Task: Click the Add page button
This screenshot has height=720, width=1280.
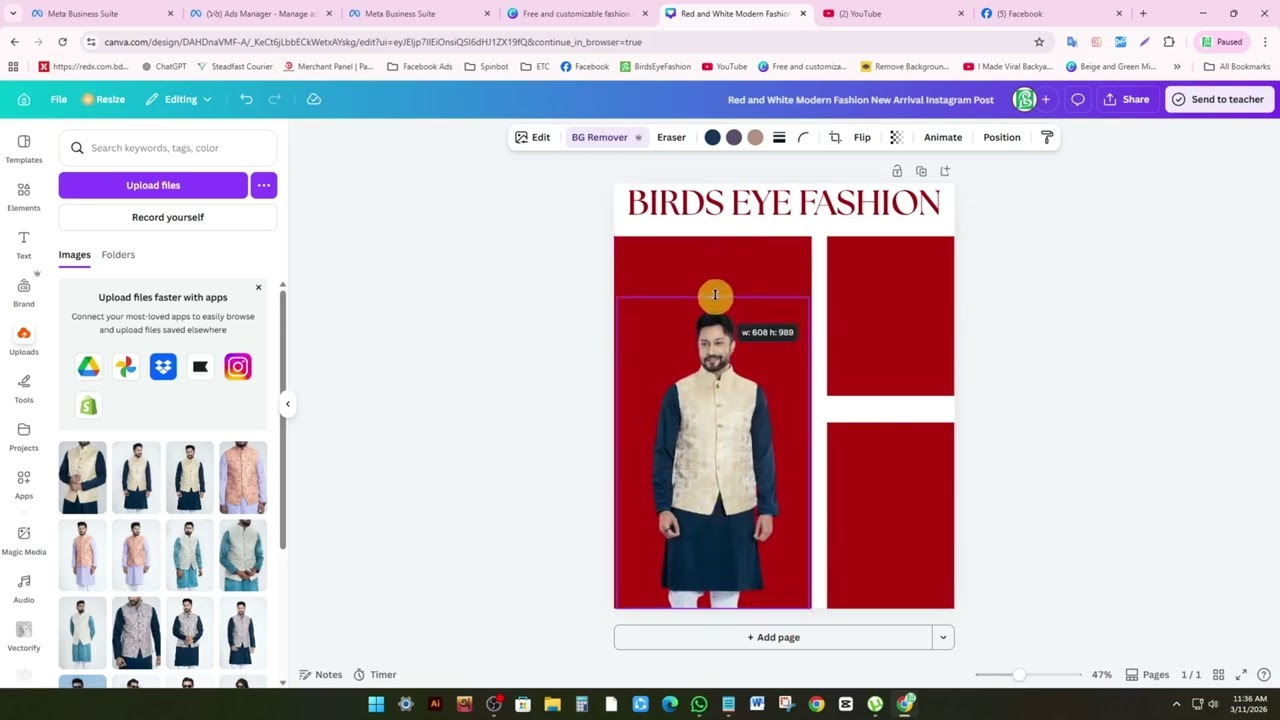Action: coord(773,637)
